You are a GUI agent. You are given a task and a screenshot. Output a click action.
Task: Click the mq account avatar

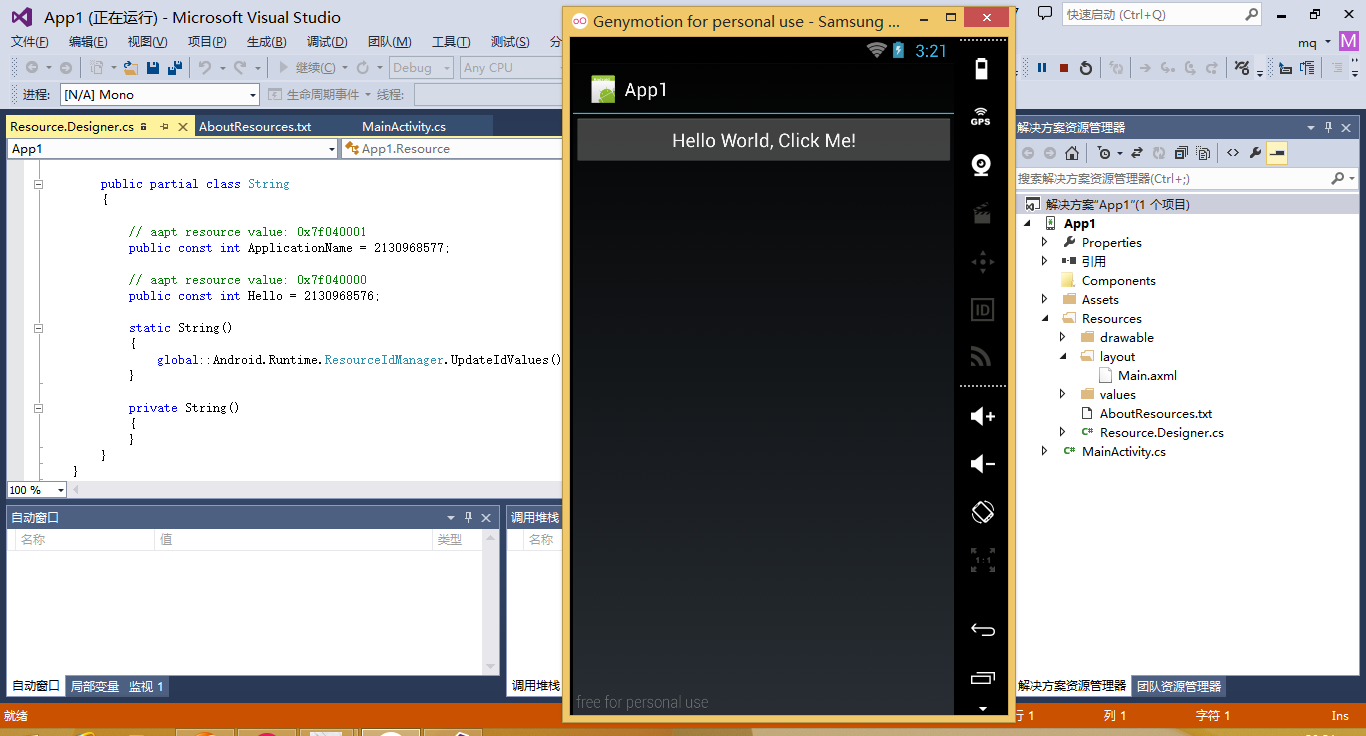tap(1350, 42)
